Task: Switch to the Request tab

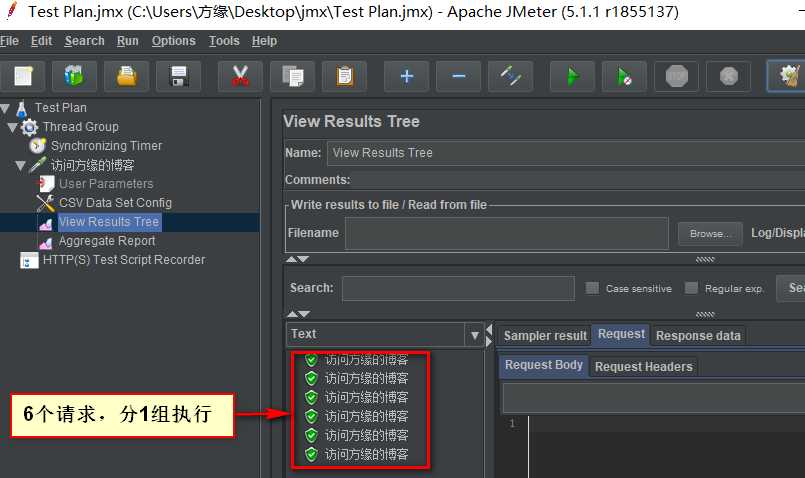Action: coord(621,334)
